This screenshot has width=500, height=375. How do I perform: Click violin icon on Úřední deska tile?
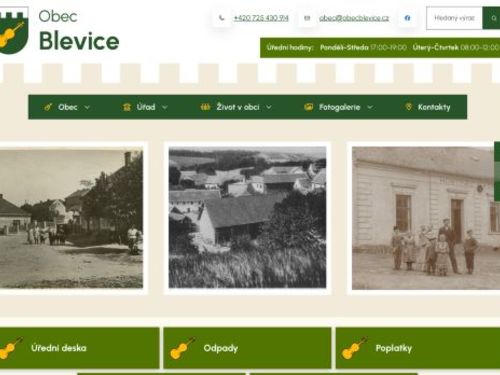point(11,348)
